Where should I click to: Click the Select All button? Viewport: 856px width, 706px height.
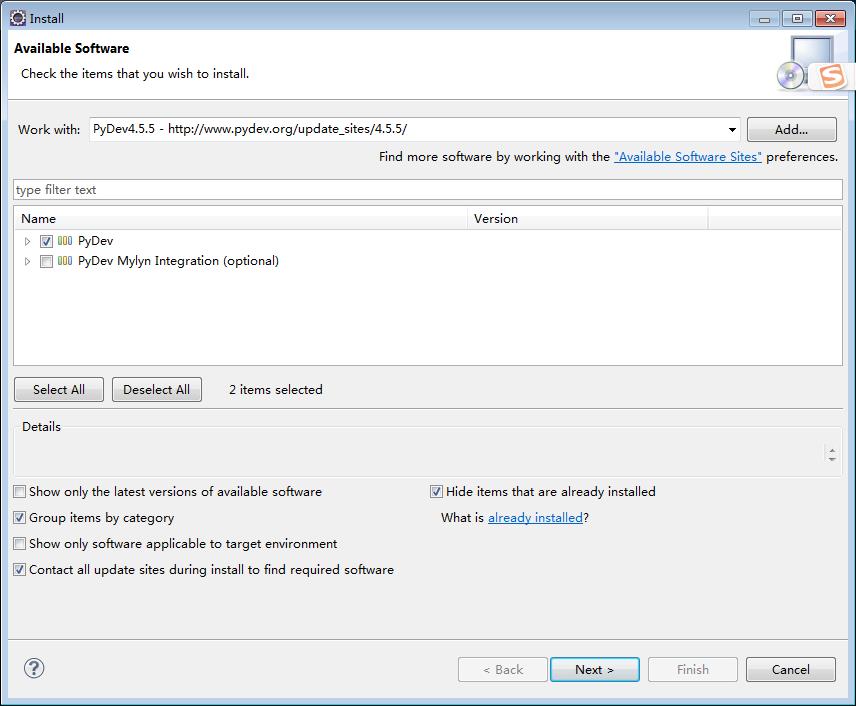click(59, 390)
